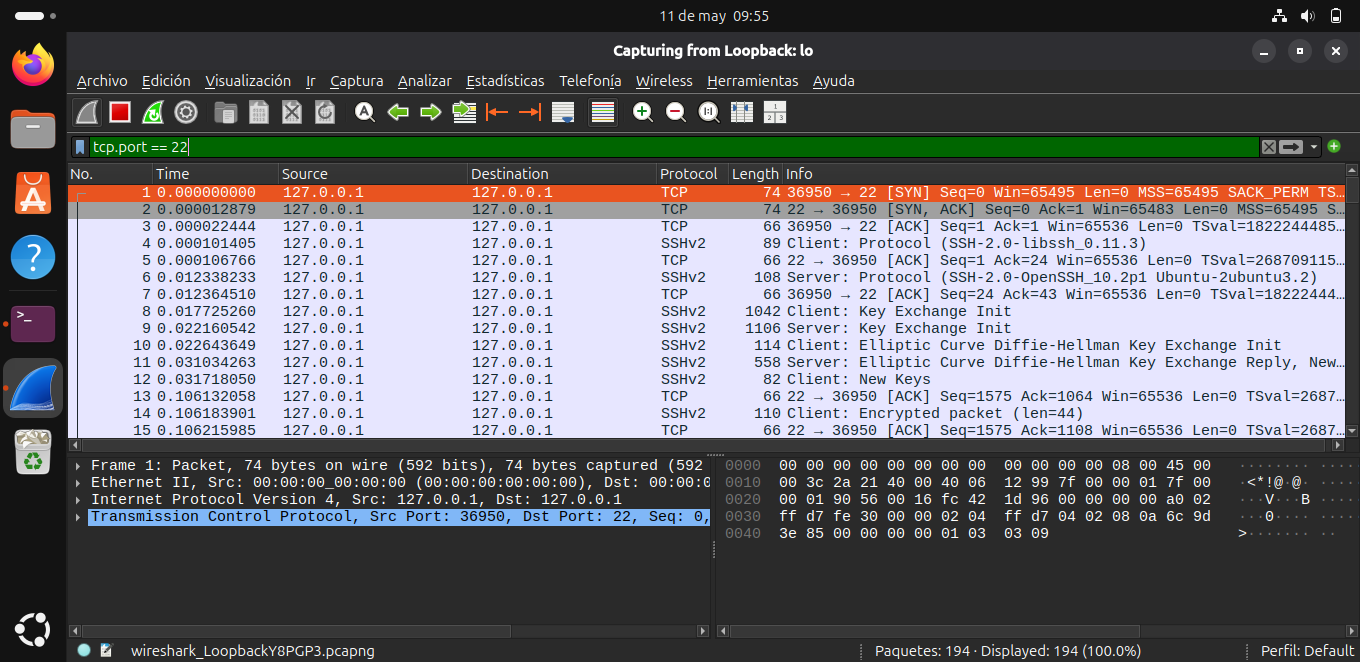Expand the Ethernet II details row
The image size is (1360, 662).
point(79,482)
